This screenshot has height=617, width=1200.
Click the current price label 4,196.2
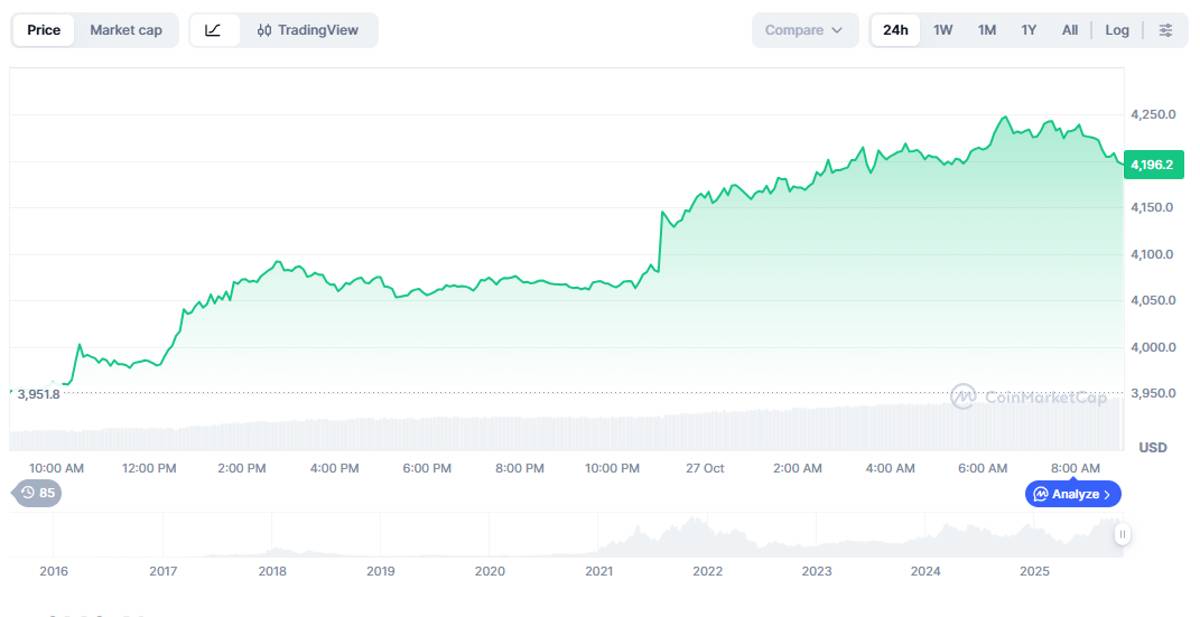(1154, 164)
